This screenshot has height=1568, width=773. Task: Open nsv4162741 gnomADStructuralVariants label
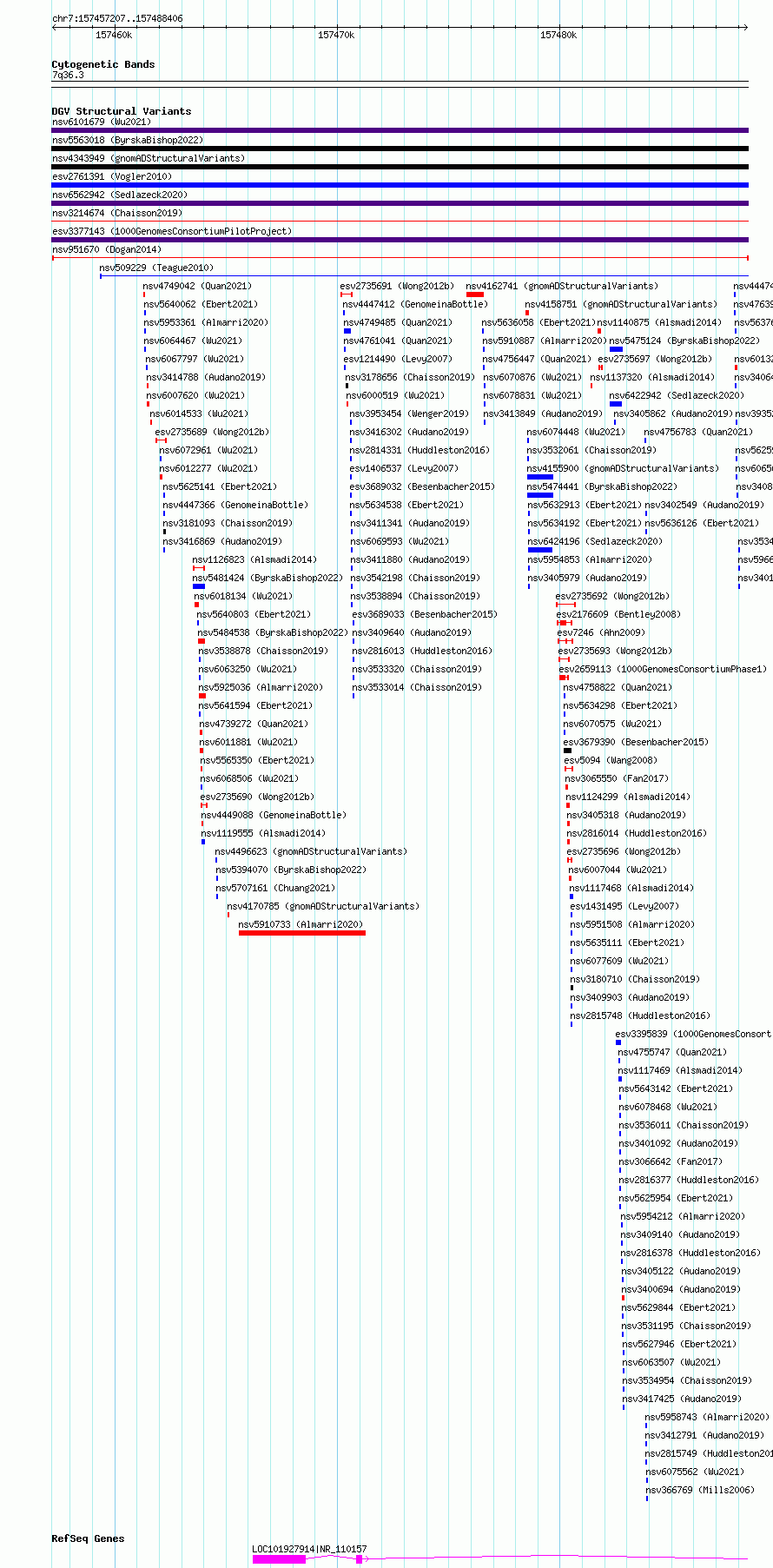562,286
